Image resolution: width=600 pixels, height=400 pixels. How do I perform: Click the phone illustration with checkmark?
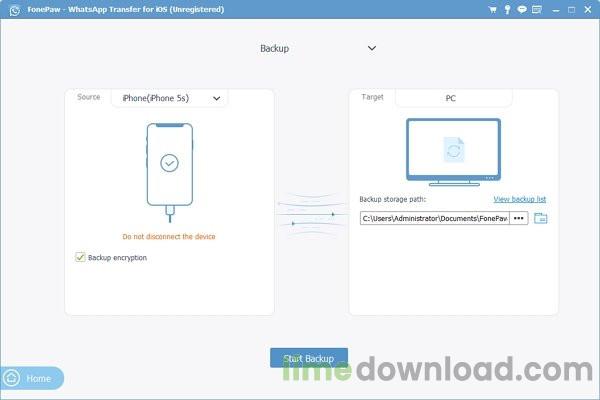[x=170, y=172]
